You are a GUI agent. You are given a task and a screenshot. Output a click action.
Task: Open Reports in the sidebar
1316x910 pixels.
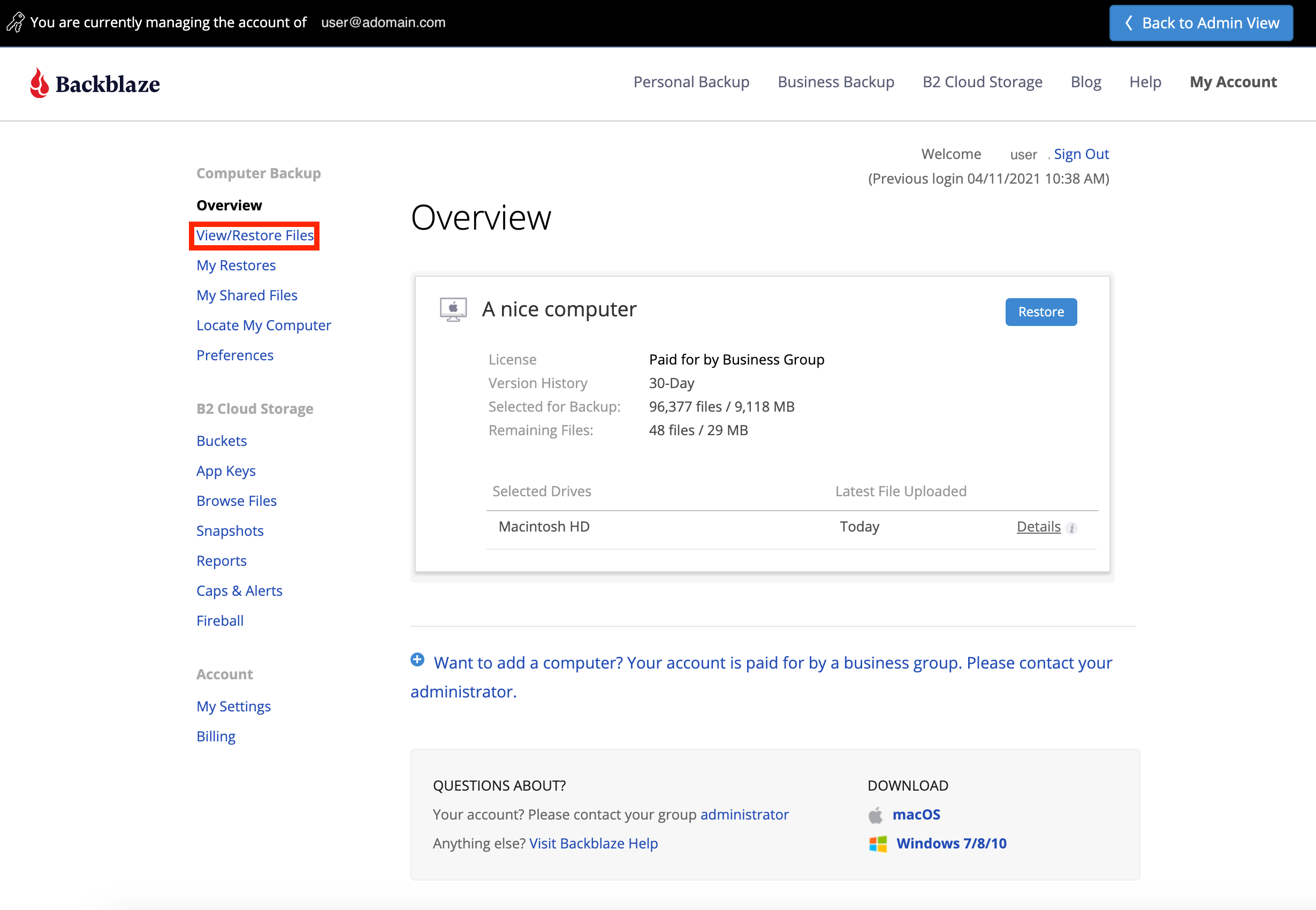click(x=221, y=561)
